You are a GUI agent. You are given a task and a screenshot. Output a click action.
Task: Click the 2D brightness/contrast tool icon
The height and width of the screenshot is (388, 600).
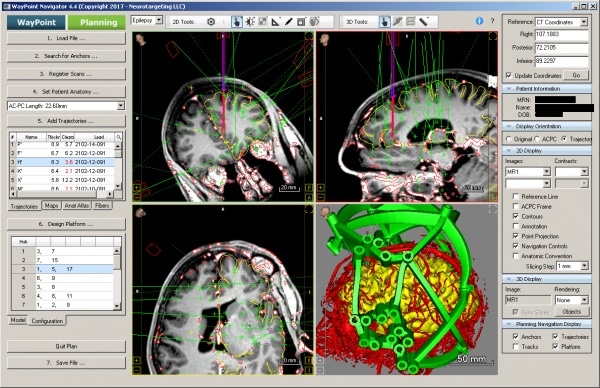[x=250, y=22]
